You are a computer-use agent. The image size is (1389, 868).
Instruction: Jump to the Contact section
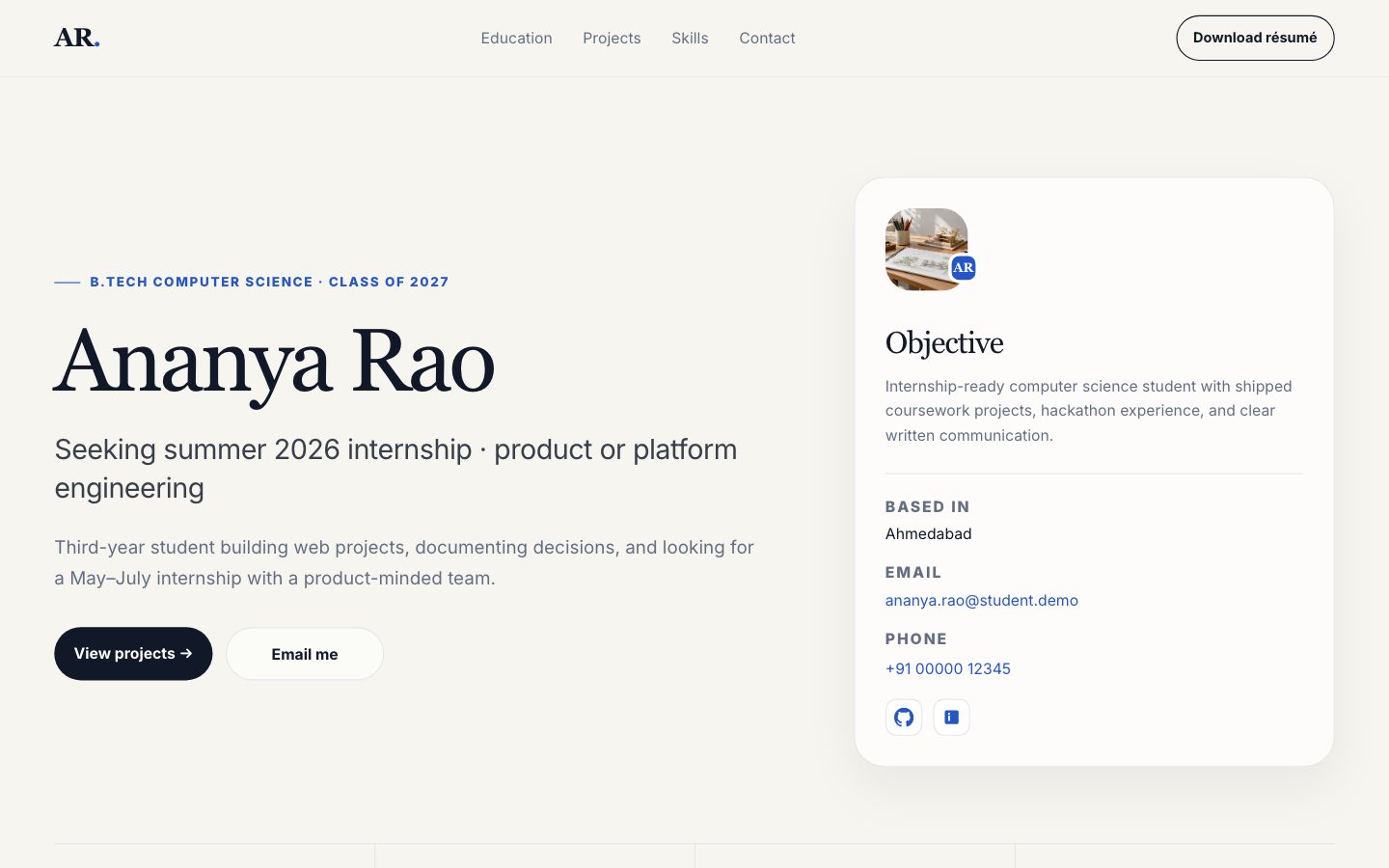click(x=767, y=39)
